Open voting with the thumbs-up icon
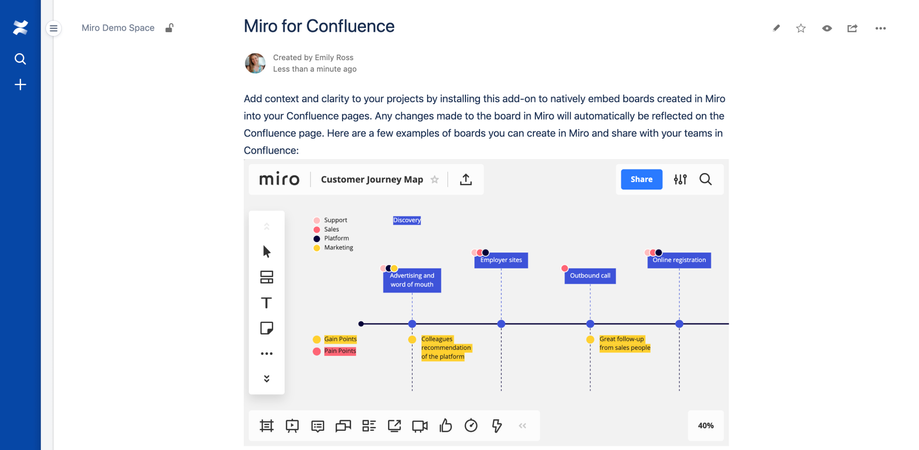Image resolution: width=919 pixels, height=450 pixels. (445, 426)
